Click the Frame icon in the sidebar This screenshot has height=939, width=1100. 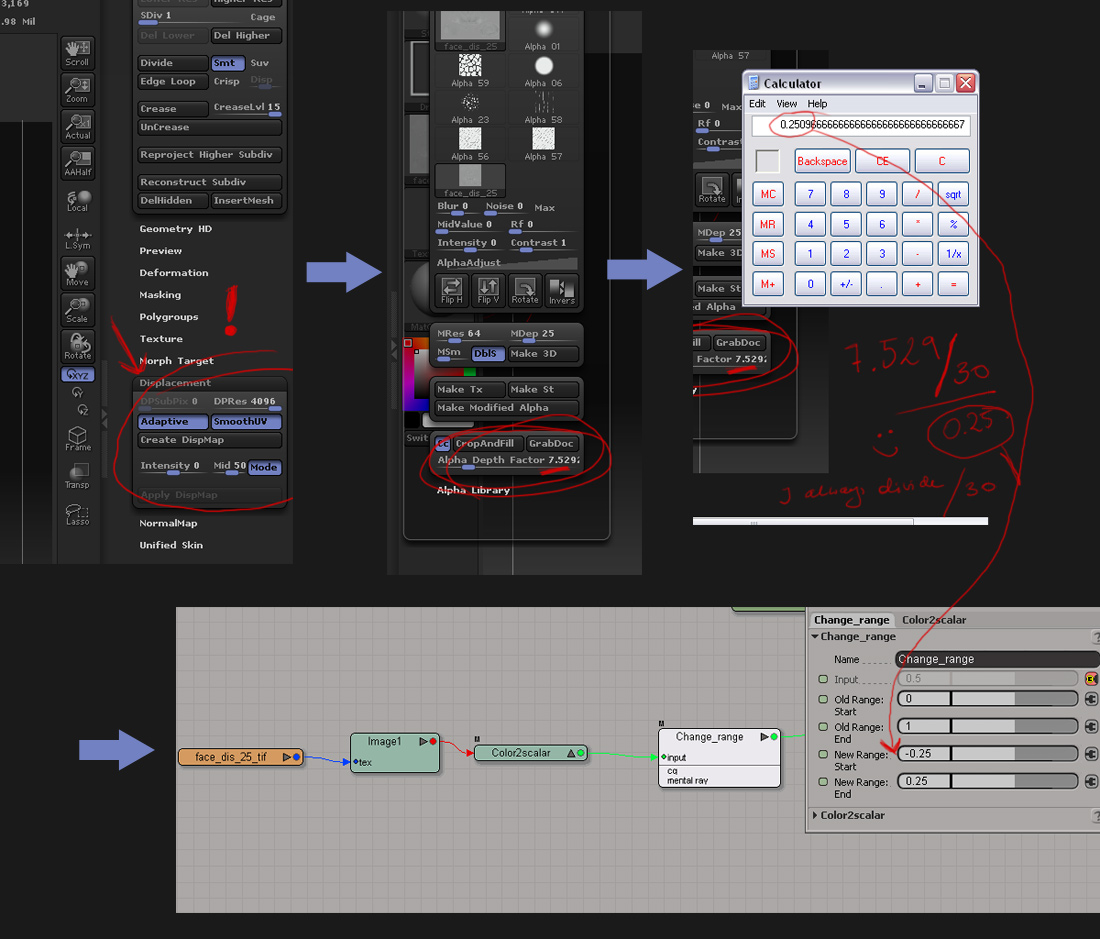point(77,438)
